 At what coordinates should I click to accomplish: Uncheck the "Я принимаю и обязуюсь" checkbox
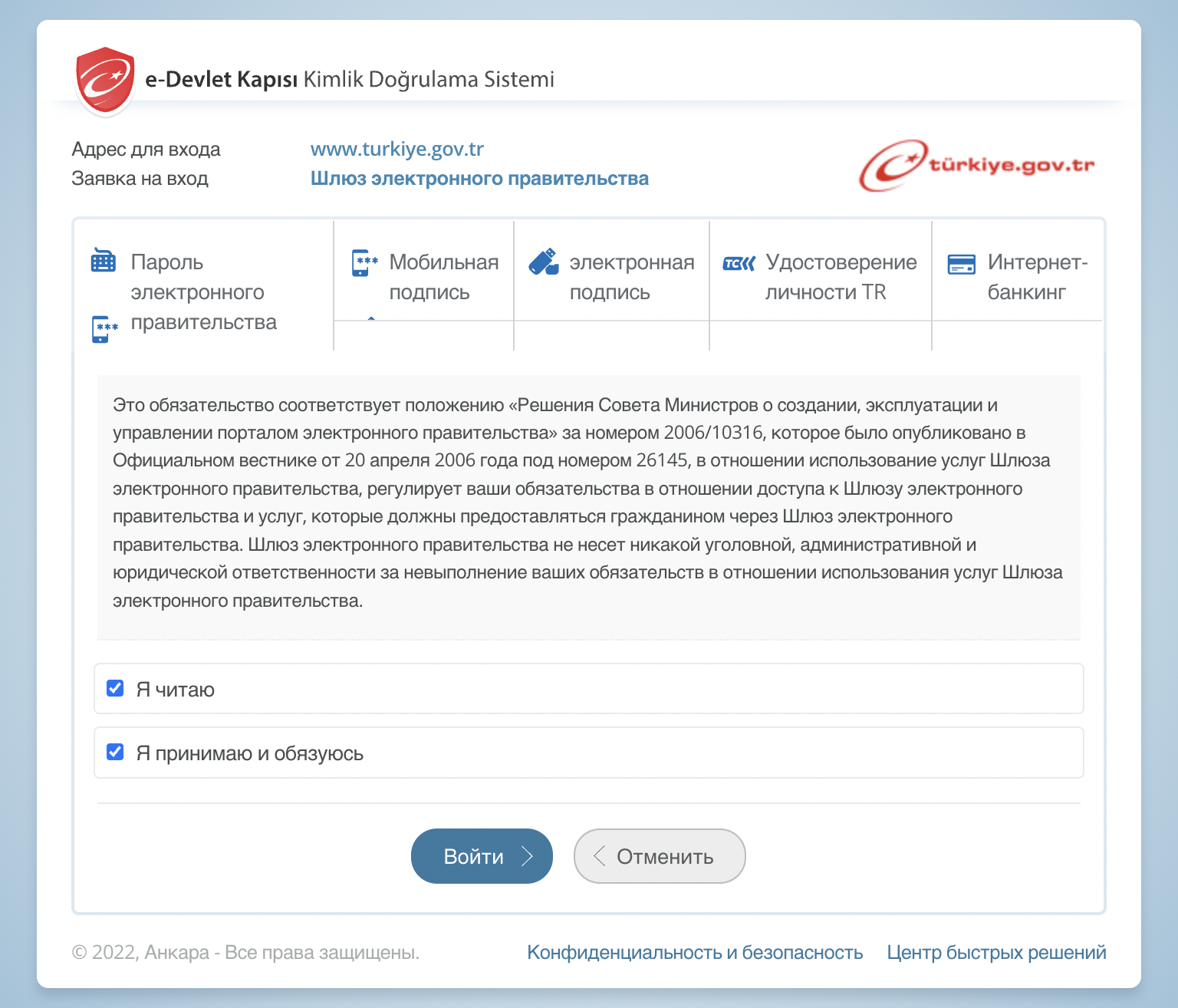(115, 752)
